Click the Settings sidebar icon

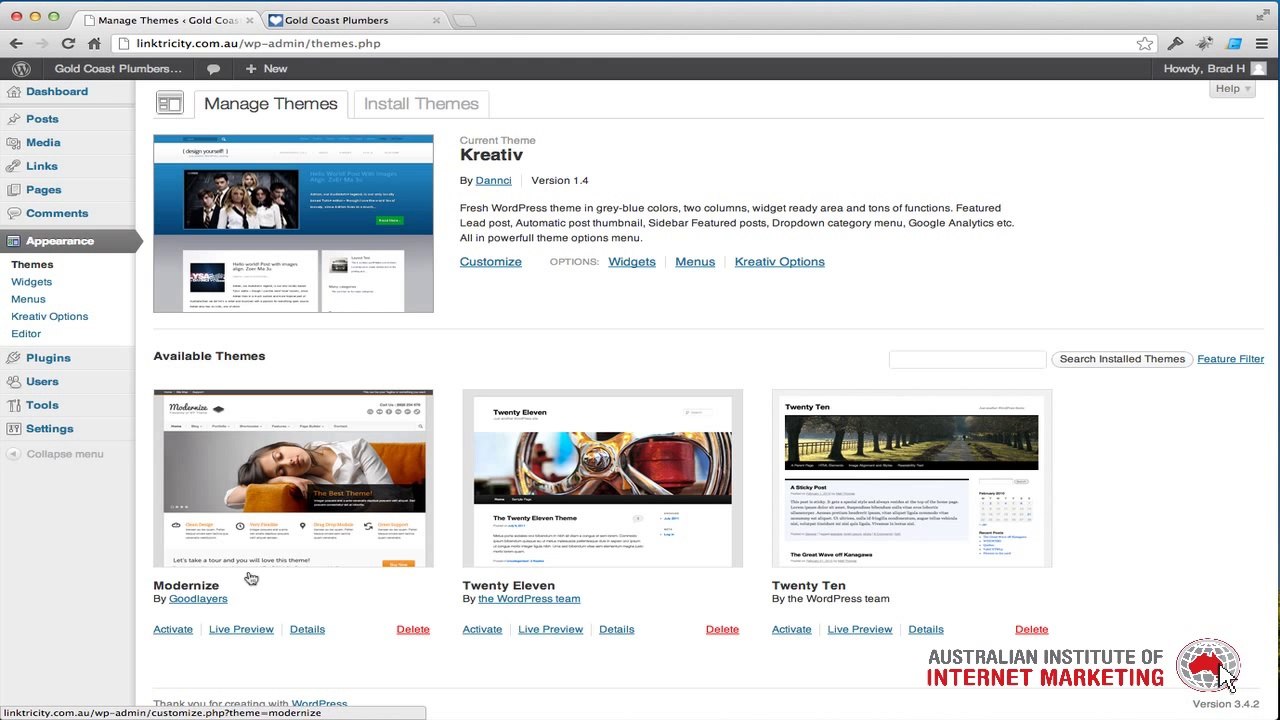(x=13, y=429)
